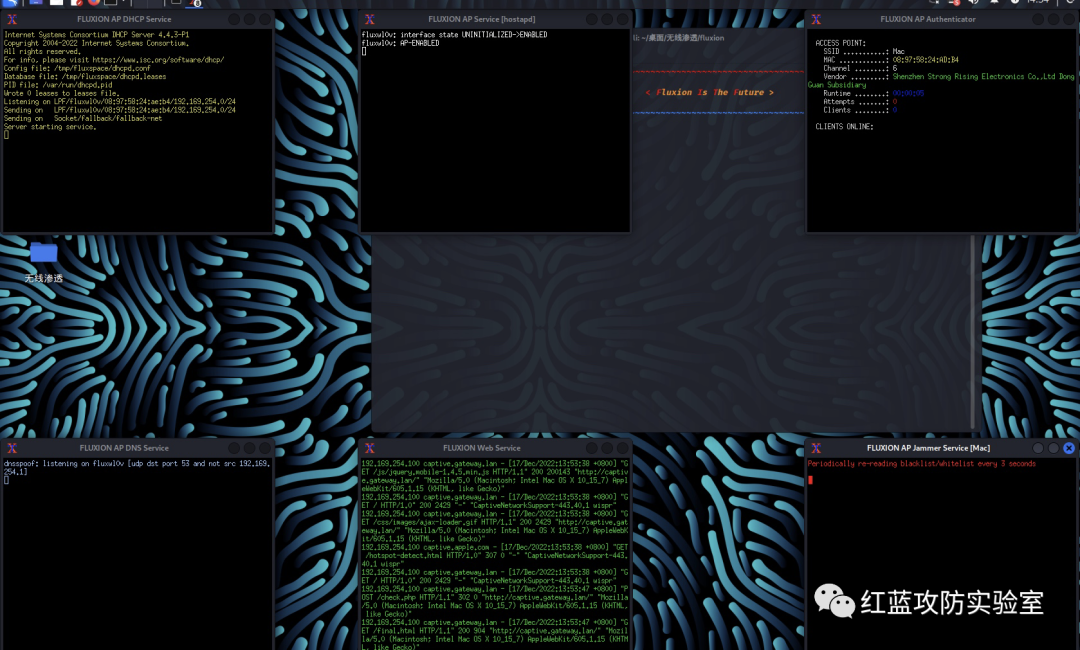Click 'Periodically re-reading blacklist/whitelist' line in Jammer

[x=922, y=463]
